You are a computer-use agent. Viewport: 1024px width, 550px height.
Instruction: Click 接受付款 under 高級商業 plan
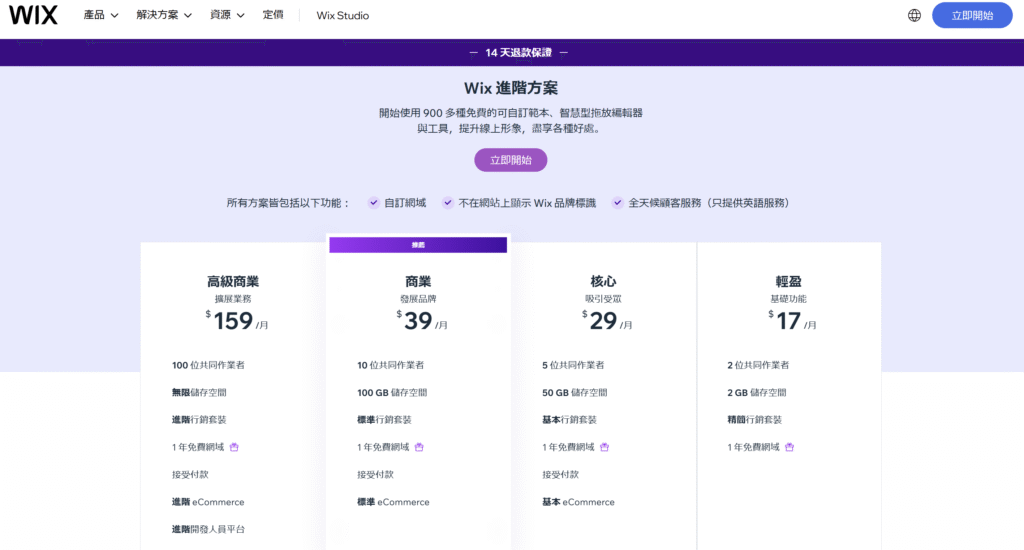pyautogui.click(x=190, y=474)
